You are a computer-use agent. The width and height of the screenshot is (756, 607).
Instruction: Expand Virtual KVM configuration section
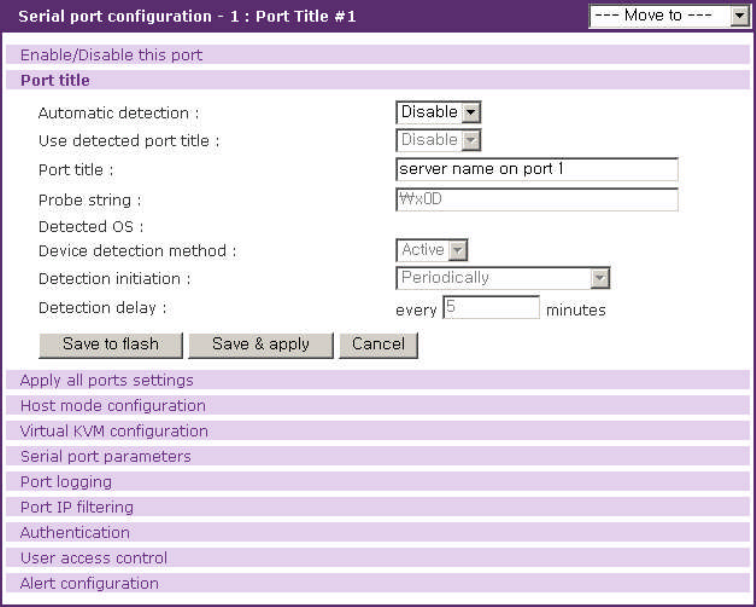click(x=114, y=431)
